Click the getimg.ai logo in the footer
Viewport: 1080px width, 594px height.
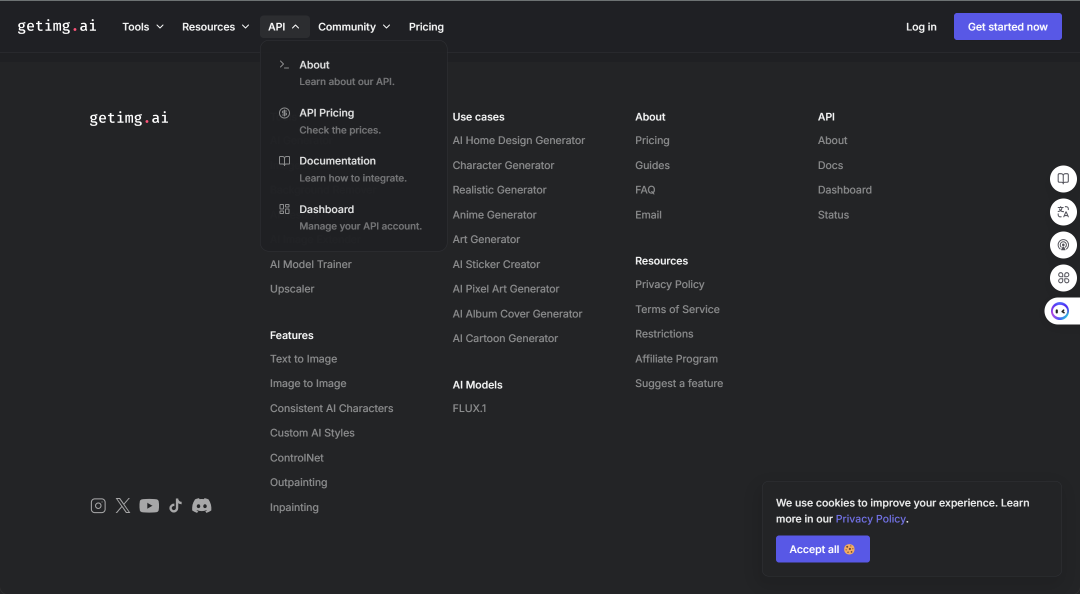(x=129, y=118)
